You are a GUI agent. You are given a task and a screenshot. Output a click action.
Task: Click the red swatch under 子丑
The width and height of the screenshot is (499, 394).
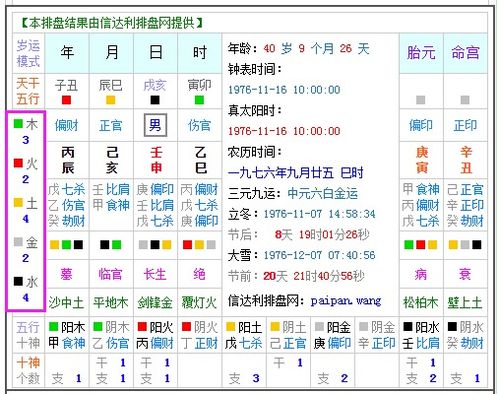pyautogui.click(x=66, y=100)
